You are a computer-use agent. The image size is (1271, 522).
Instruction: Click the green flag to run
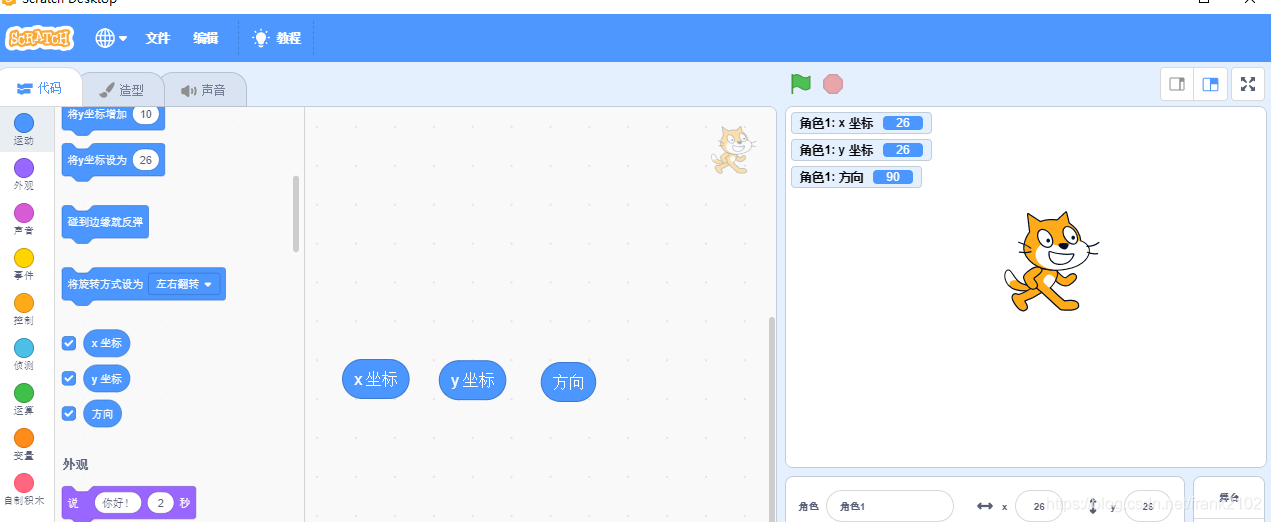tap(801, 84)
